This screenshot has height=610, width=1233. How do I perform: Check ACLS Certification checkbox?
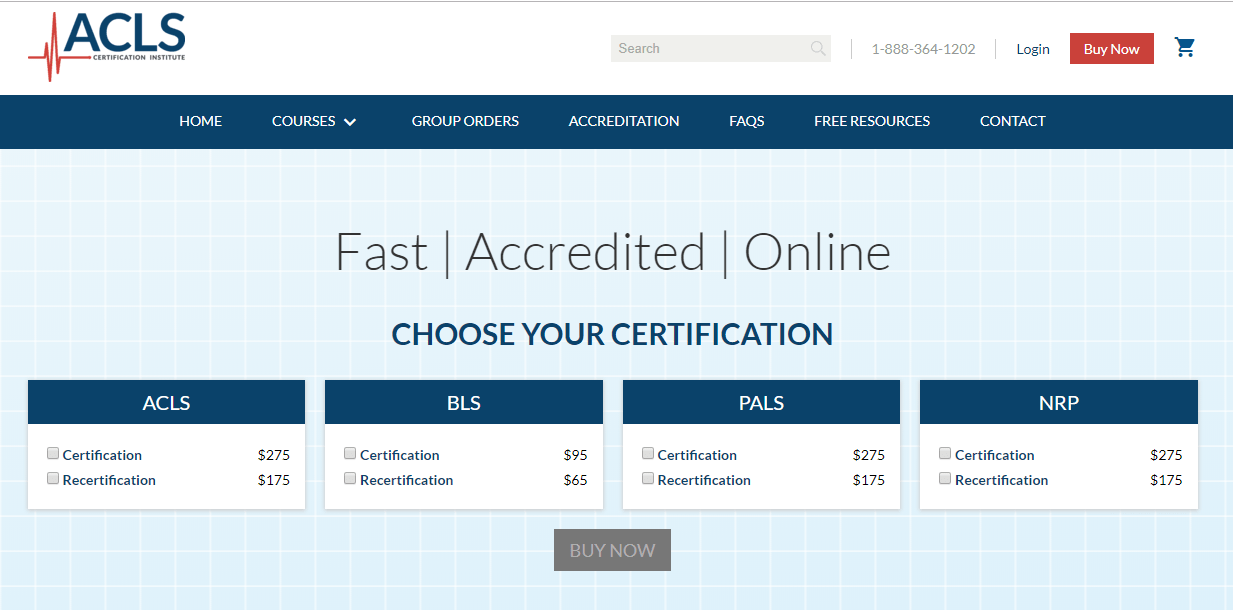point(53,453)
